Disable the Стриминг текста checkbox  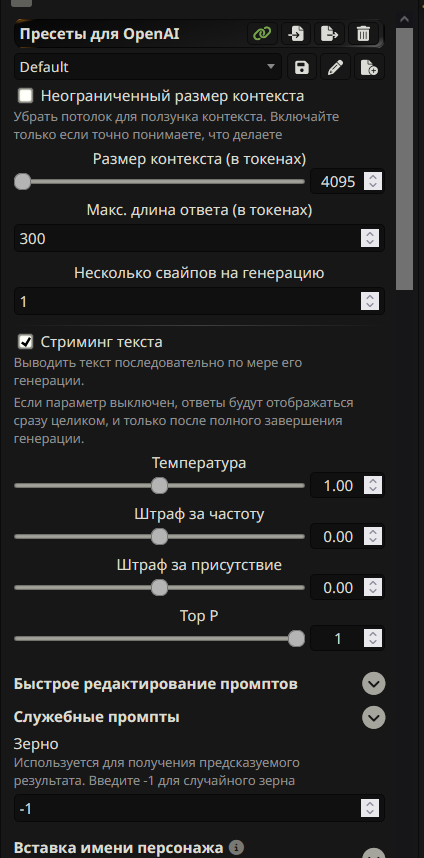pyautogui.click(x=26, y=343)
